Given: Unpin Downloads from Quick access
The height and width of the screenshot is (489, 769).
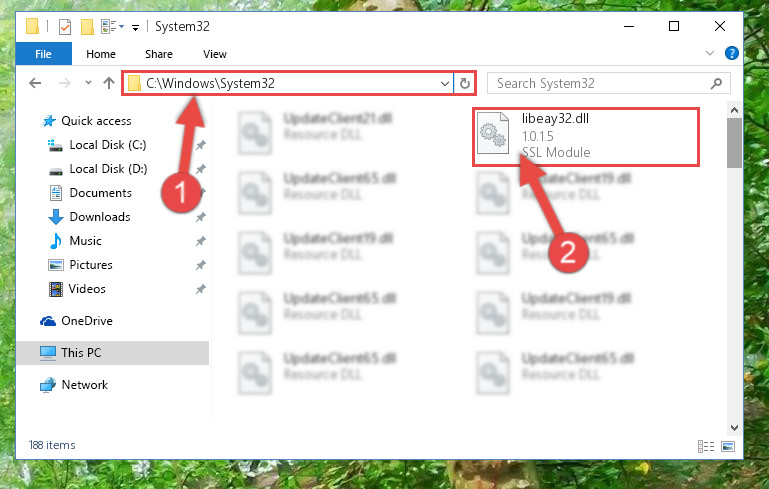Looking at the screenshot, I should [201, 217].
